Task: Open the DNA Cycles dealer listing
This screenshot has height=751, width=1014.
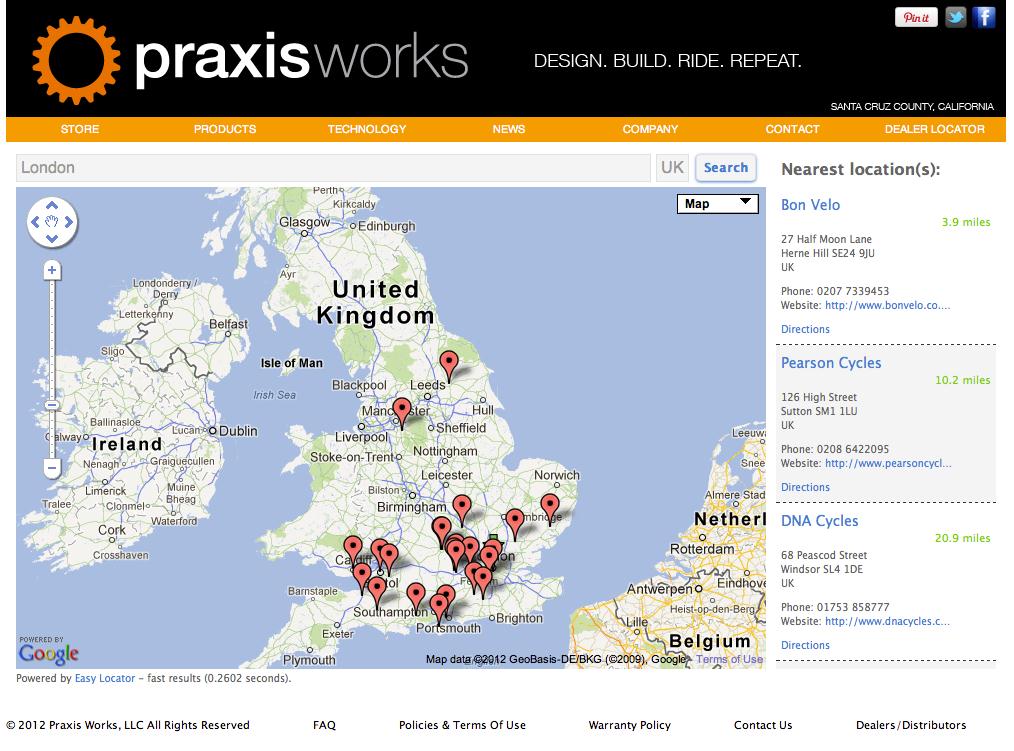Action: point(819,521)
